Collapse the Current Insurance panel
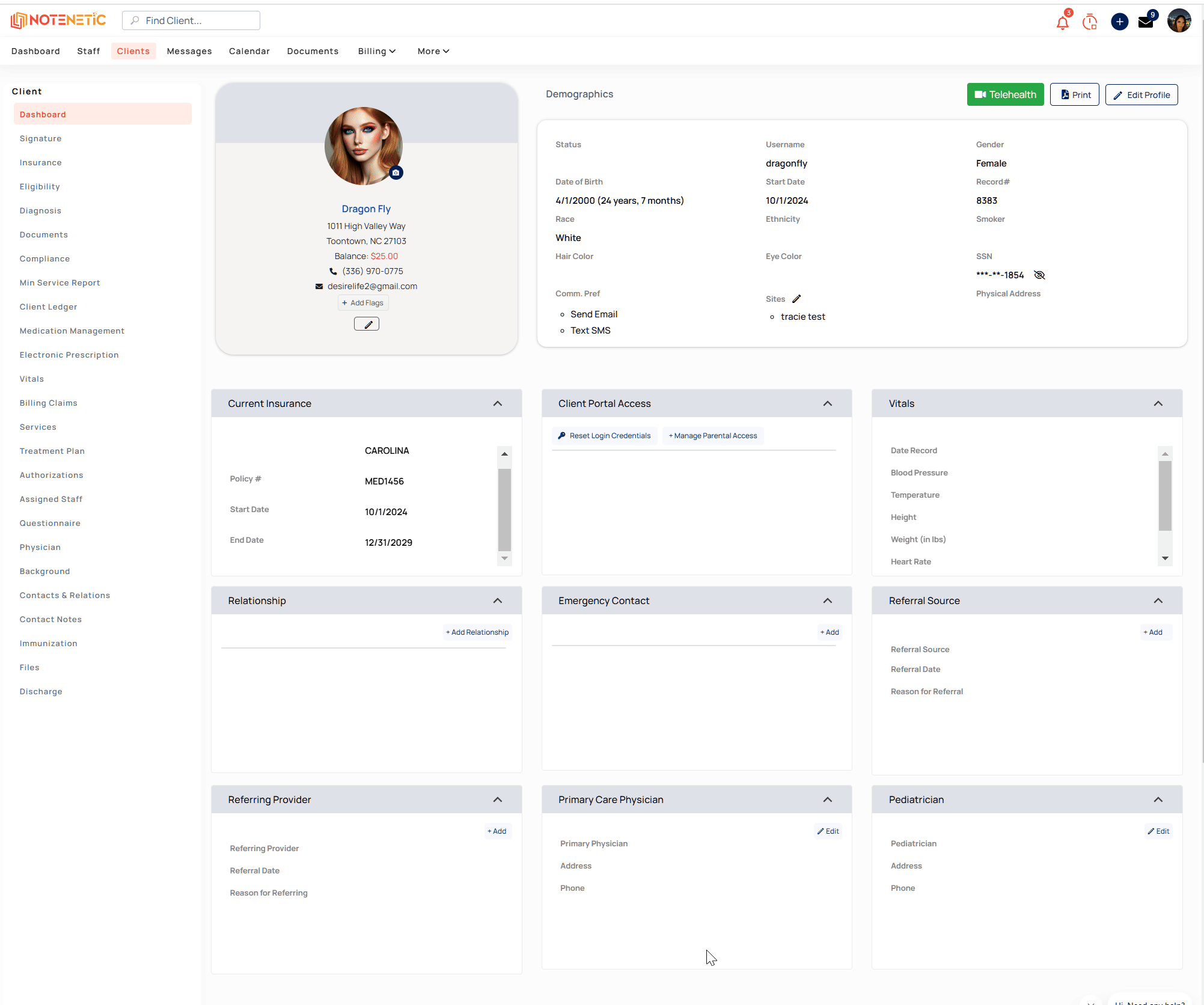The width and height of the screenshot is (1204, 1005). coord(498,404)
